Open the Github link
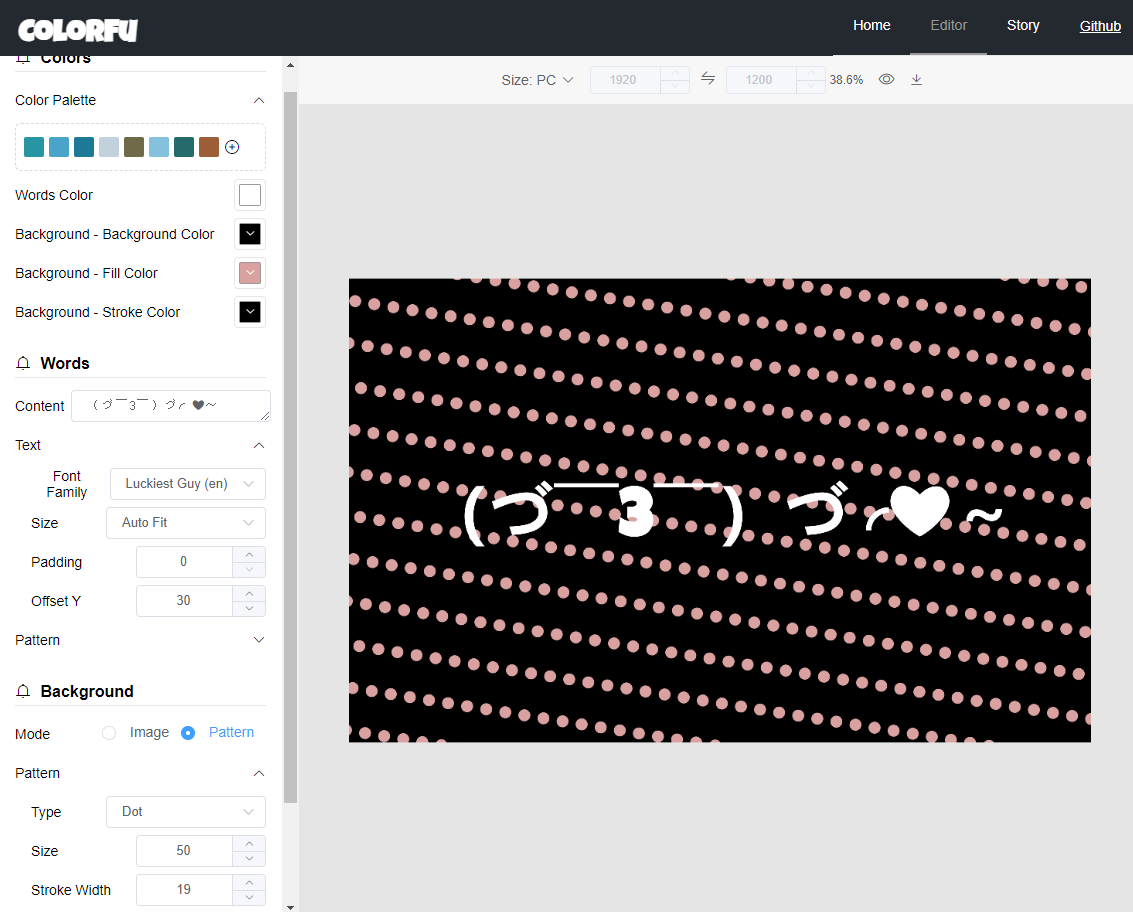The width and height of the screenshot is (1133, 912). point(1100,27)
